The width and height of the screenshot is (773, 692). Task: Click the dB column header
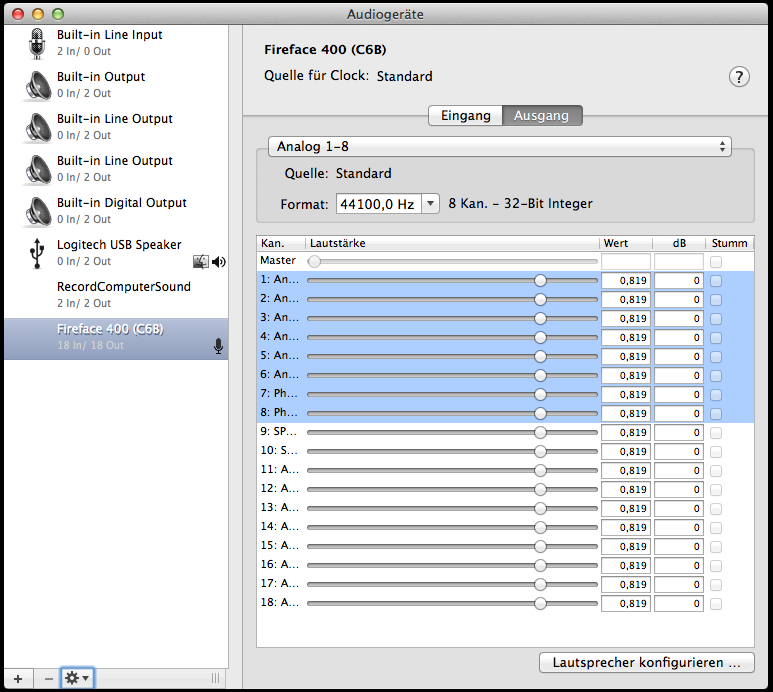tap(679, 243)
